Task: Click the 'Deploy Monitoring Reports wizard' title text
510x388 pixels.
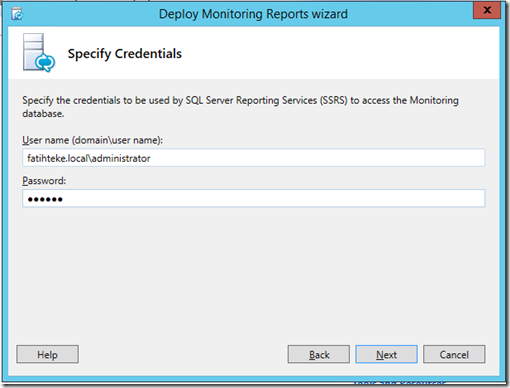Action: (253, 14)
